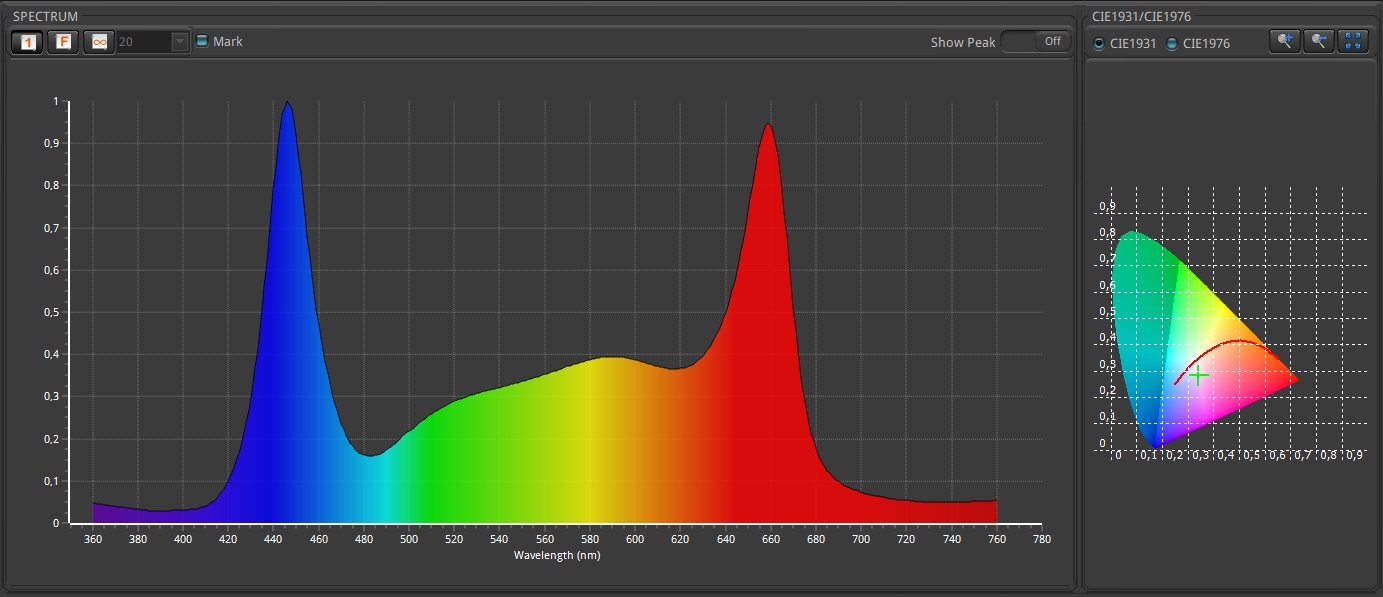Activate the infinity continuous measurement icon
This screenshot has height=597, width=1383.
(x=99, y=42)
